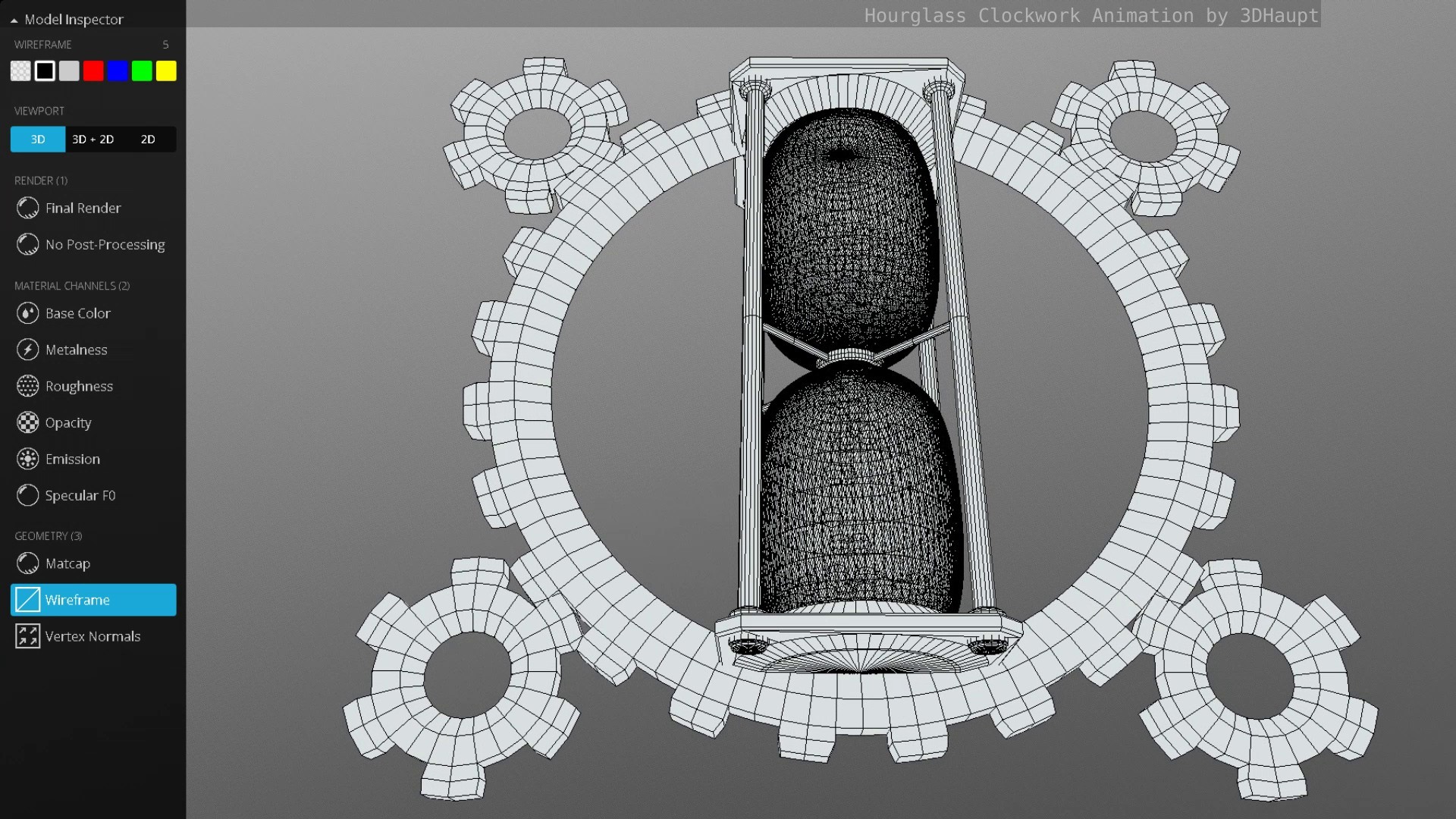The height and width of the screenshot is (819, 1456).
Task: Select the Specular F0 sphere icon
Action: click(27, 495)
